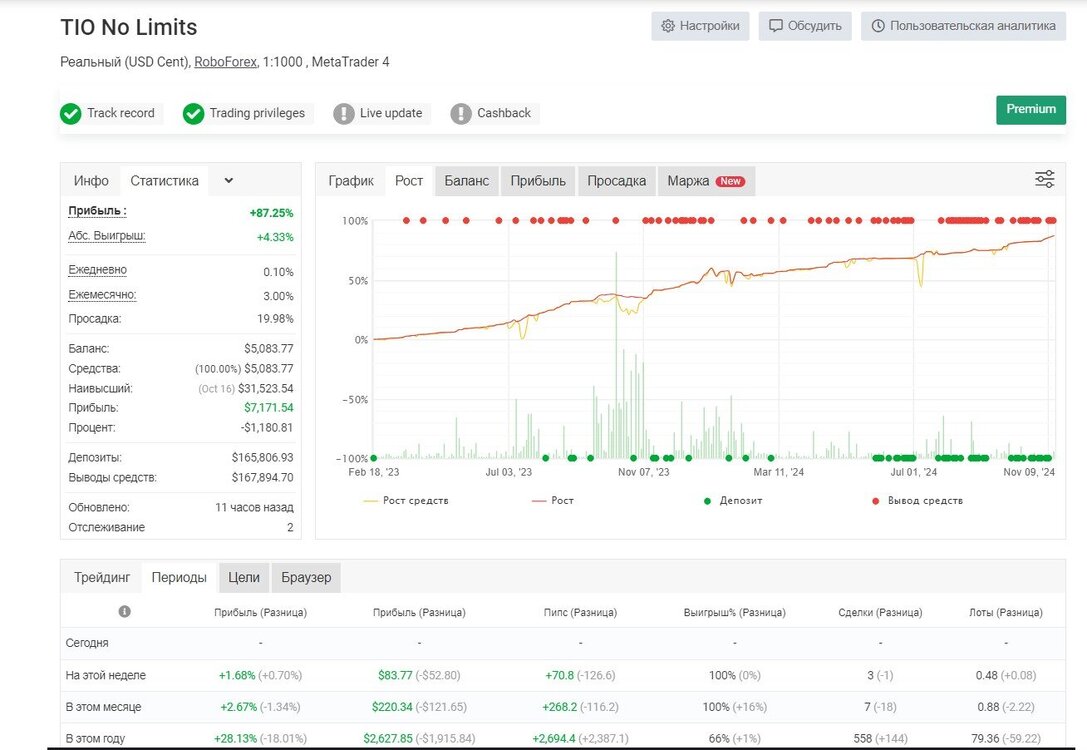Open the Маржа New tab

[706, 181]
